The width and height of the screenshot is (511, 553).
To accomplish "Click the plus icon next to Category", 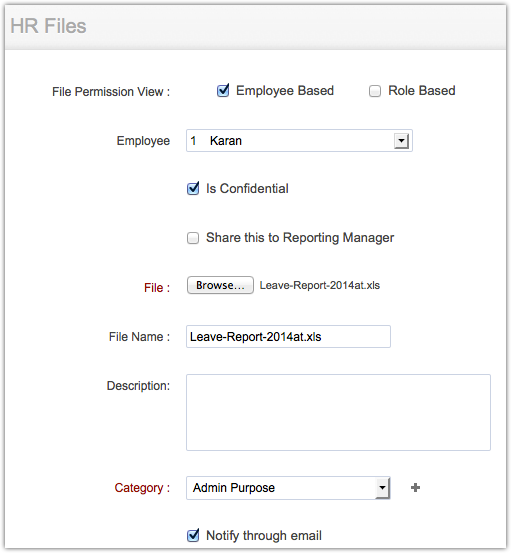I will point(415,487).
